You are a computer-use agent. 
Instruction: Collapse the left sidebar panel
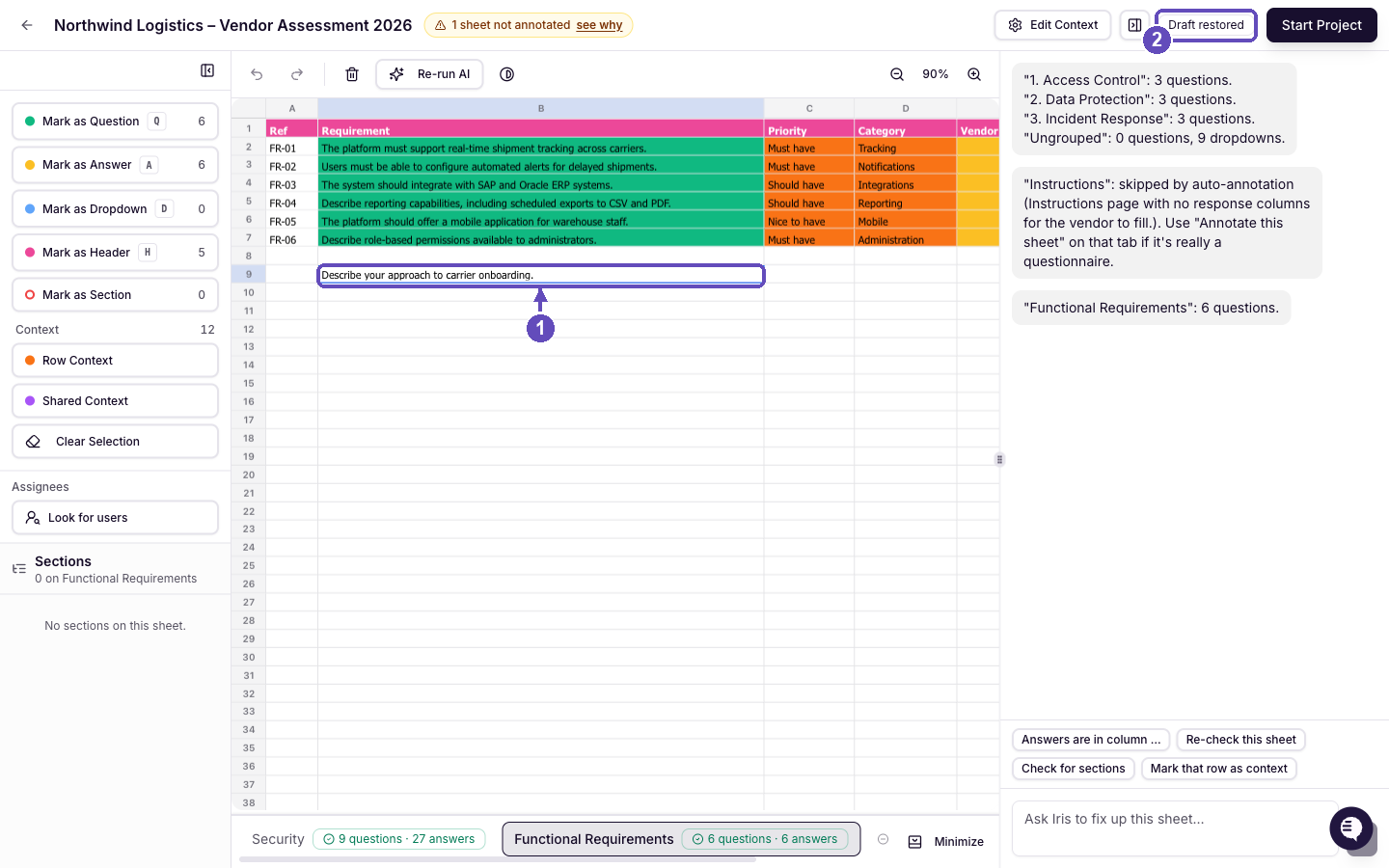[207, 70]
